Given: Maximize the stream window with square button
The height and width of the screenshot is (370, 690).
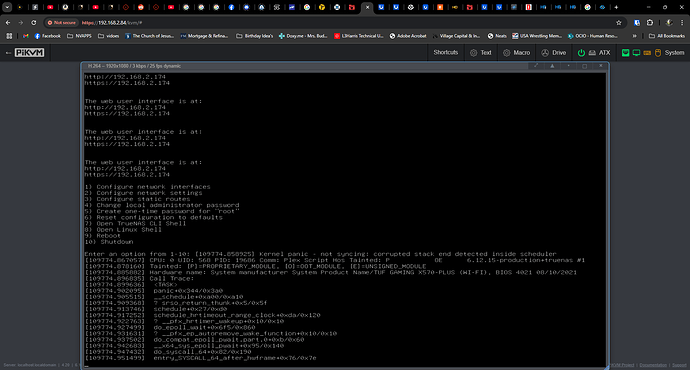Looking at the screenshot, I should coord(584,66).
